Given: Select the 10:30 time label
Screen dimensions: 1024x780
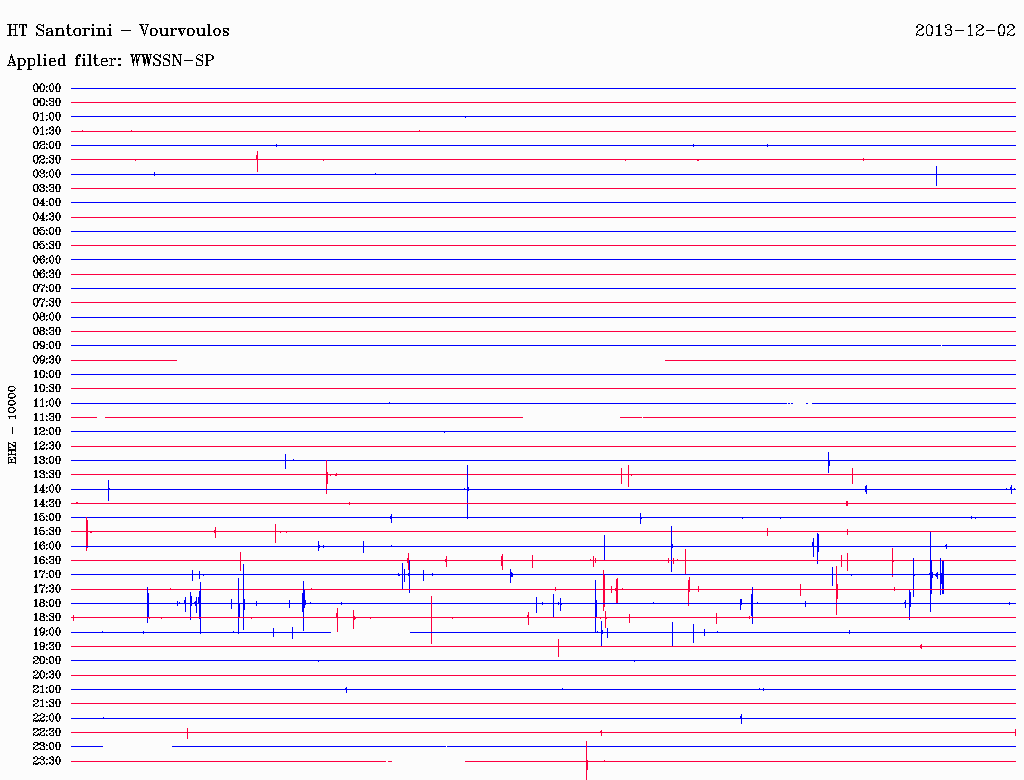Looking at the screenshot, I should (x=47, y=389).
